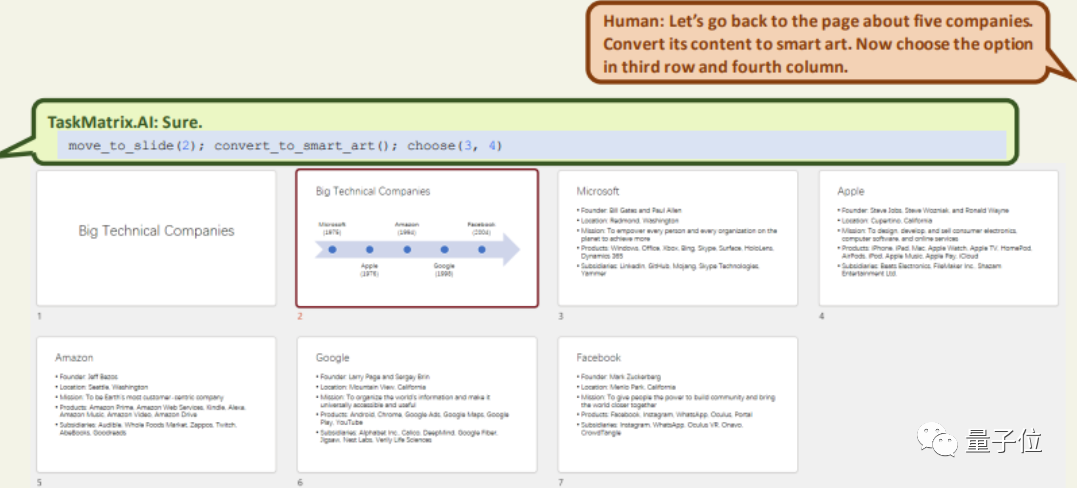The width and height of the screenshot is (1077, 488).
Task: Select the timeline slide thumbnail numbered 2
Action: (x=417, y=239)
